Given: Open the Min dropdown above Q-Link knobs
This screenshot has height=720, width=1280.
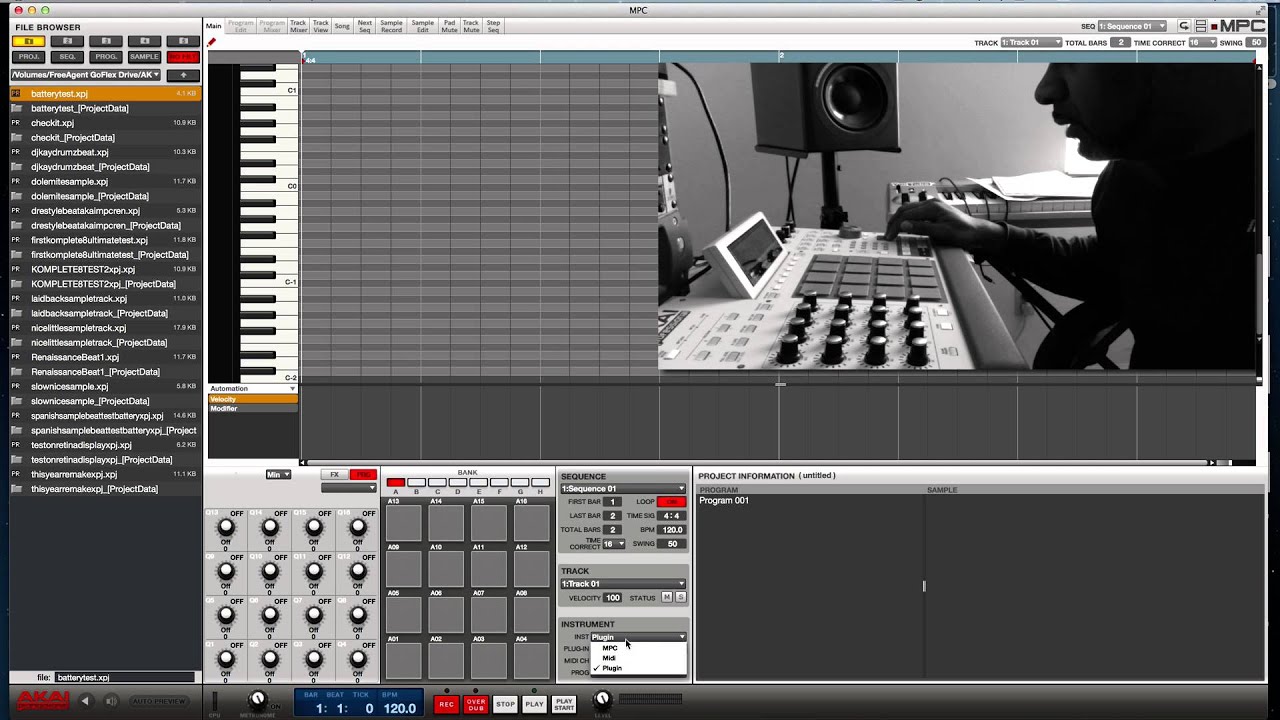Looking at the screenshot, I should click(x=278, y=475).
